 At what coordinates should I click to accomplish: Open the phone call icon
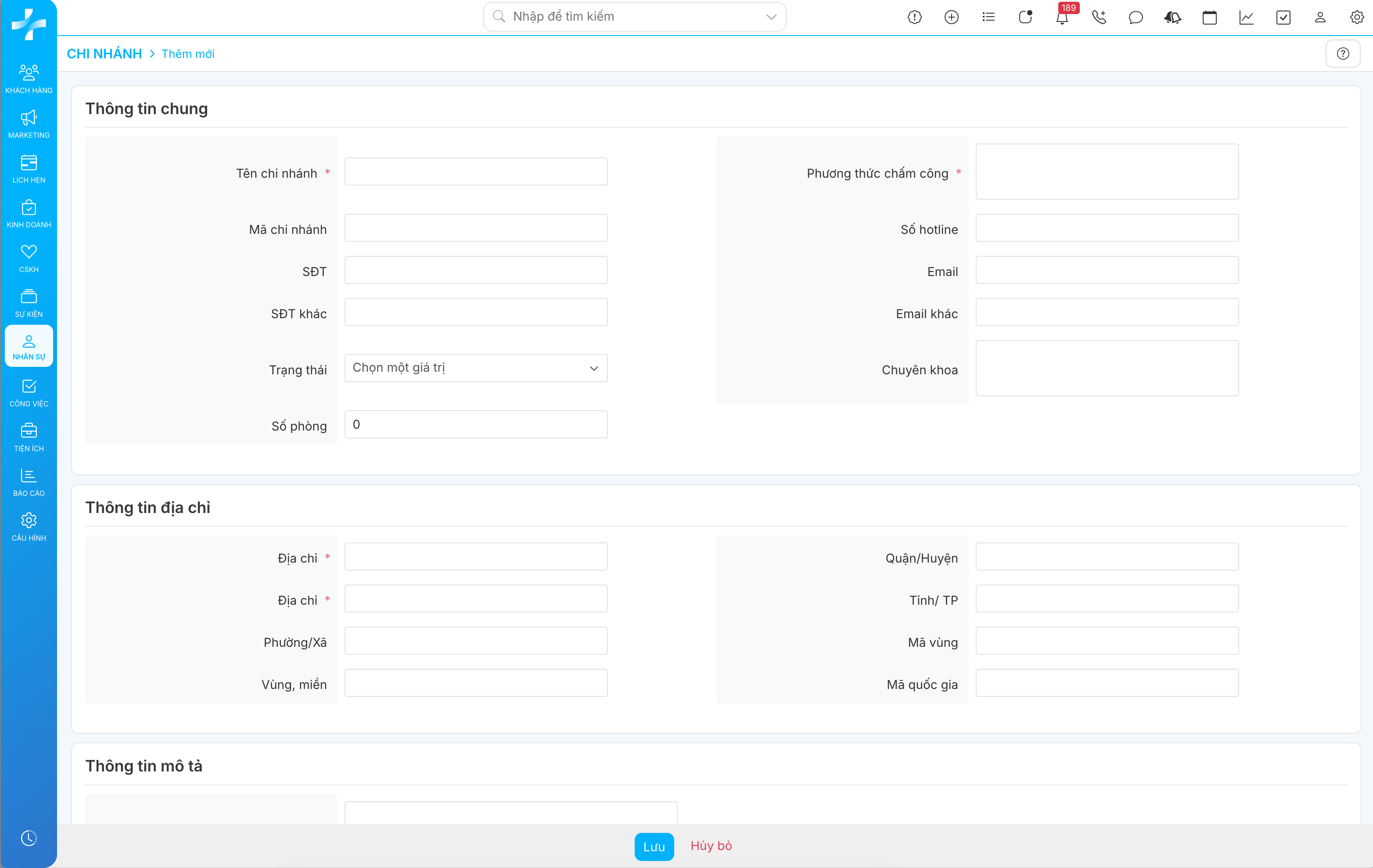[x=1099, y=18]
